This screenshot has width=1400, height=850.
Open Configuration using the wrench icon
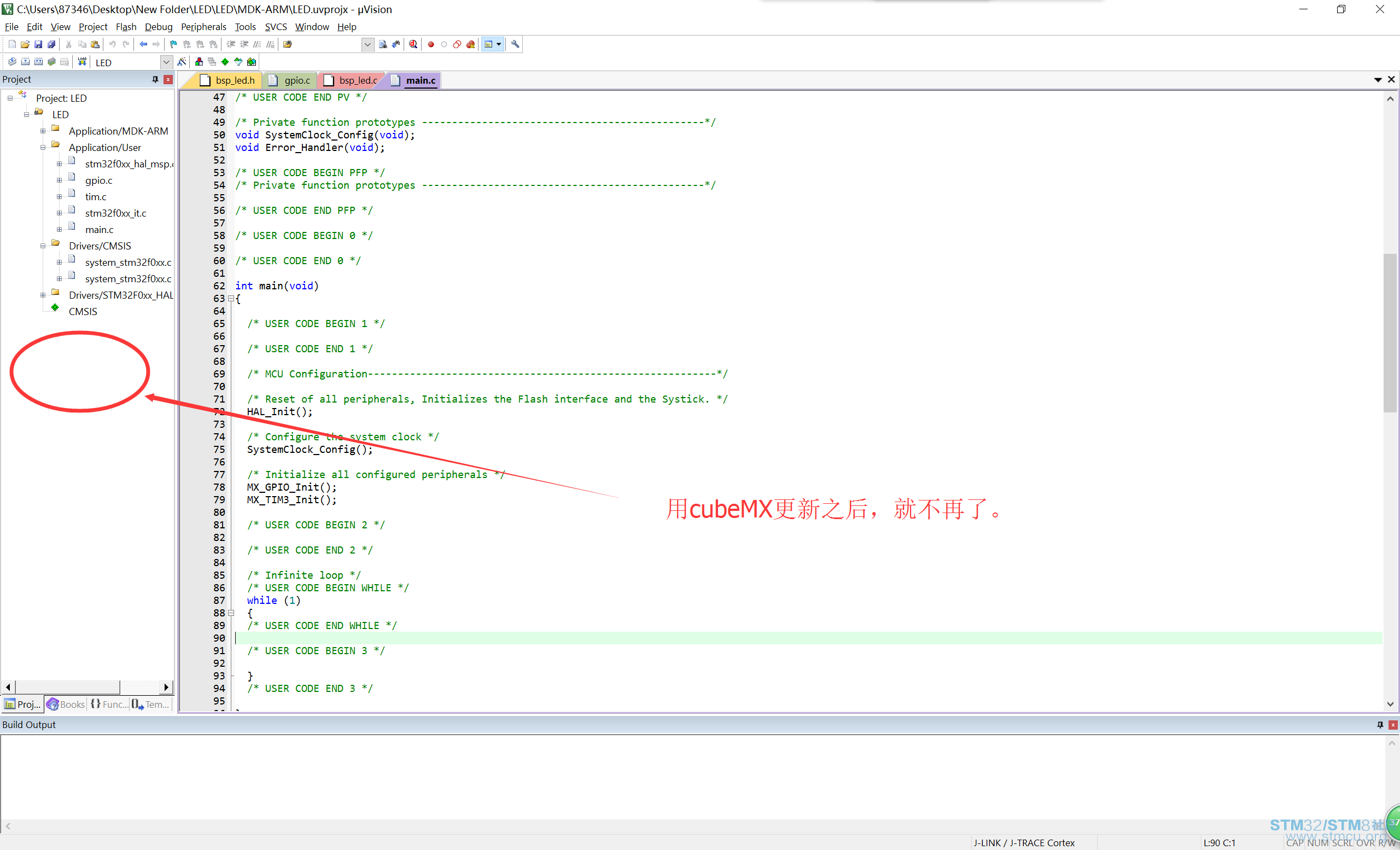[x=515, y=44]
